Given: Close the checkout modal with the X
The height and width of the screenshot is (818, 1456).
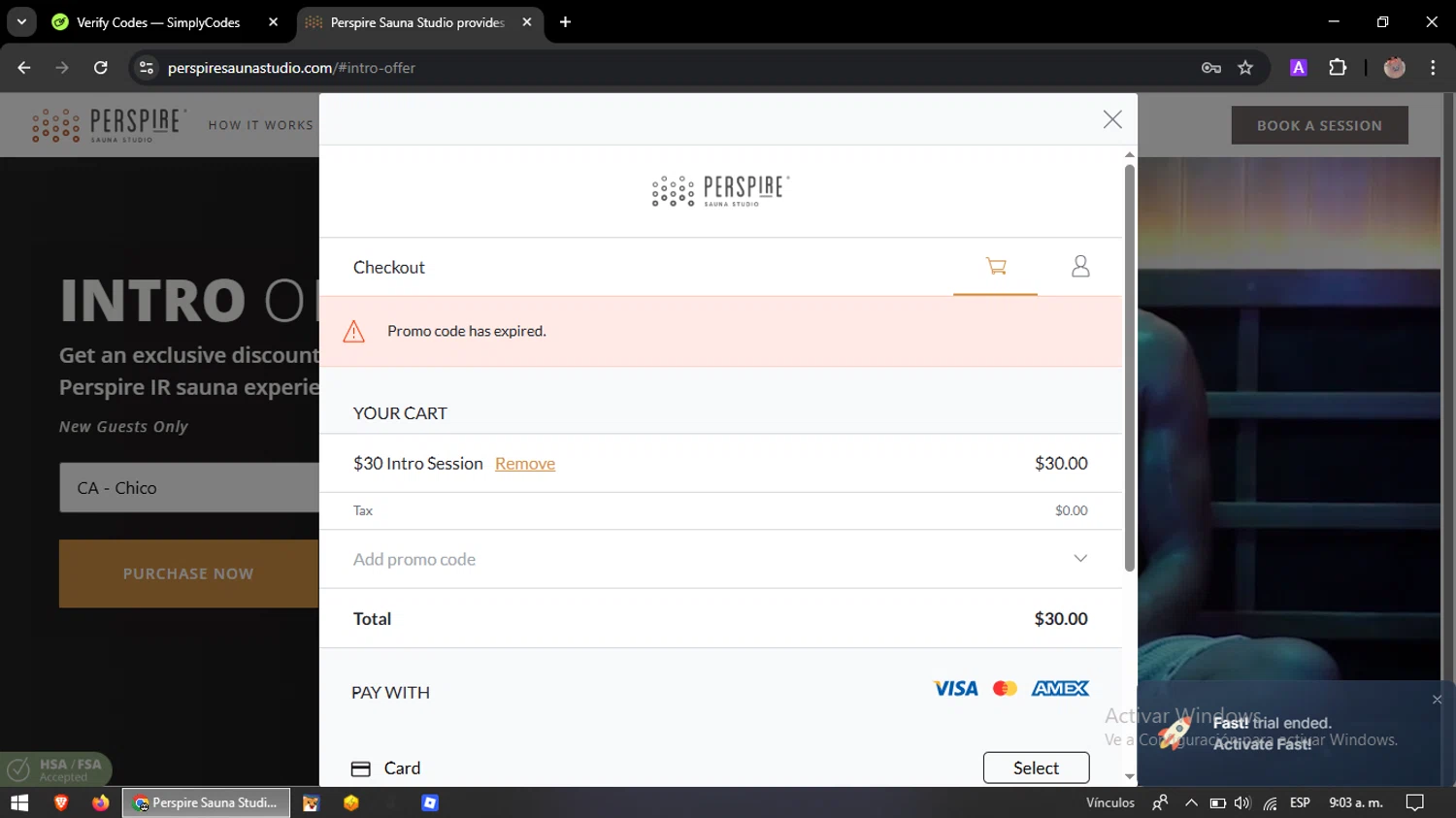Looking at the screenshot, I should [x=1112, y=119].
